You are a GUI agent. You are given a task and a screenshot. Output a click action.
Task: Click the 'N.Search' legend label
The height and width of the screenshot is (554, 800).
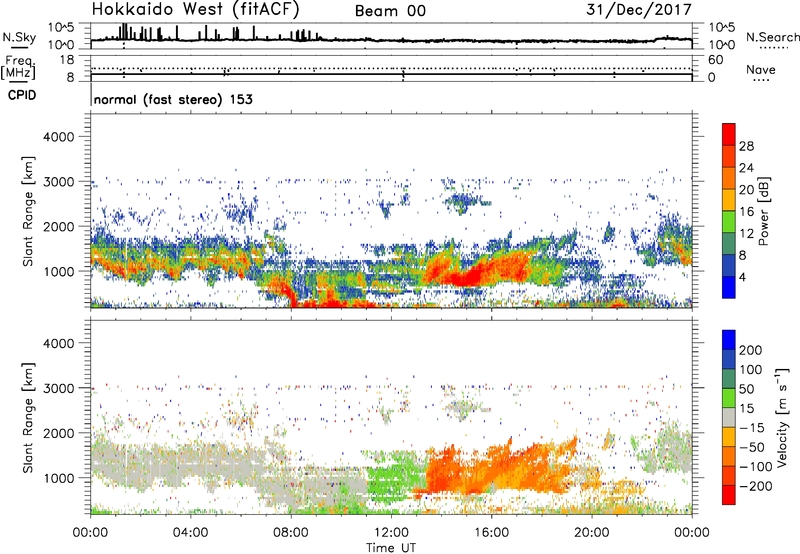772,37
